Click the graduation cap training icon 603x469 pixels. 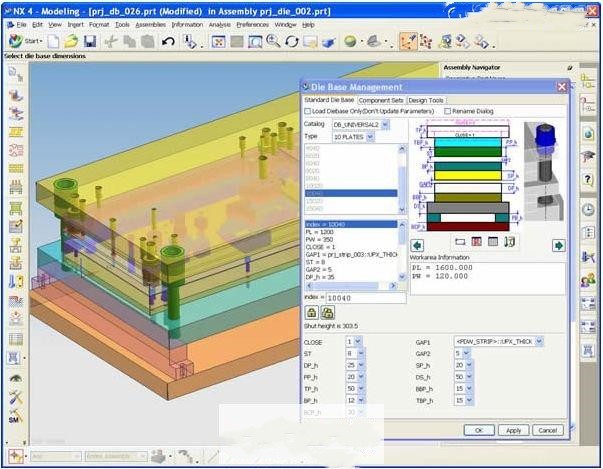pos(588,156)
